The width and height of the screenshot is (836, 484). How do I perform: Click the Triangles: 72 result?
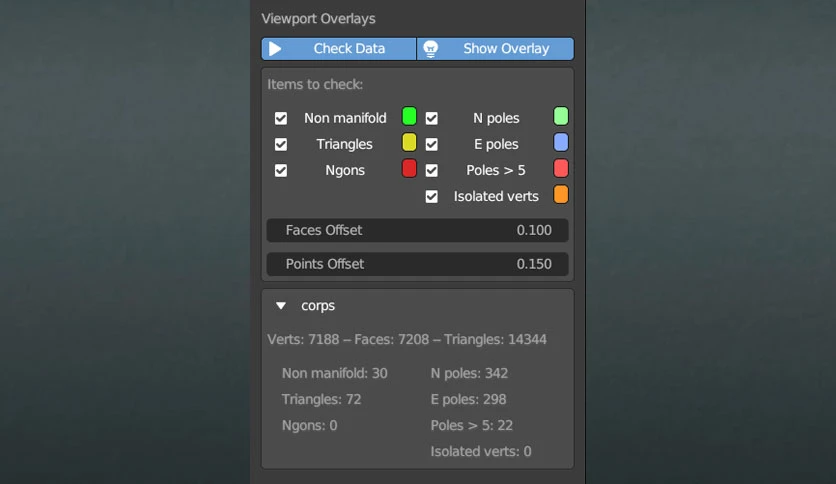[321, 399]
